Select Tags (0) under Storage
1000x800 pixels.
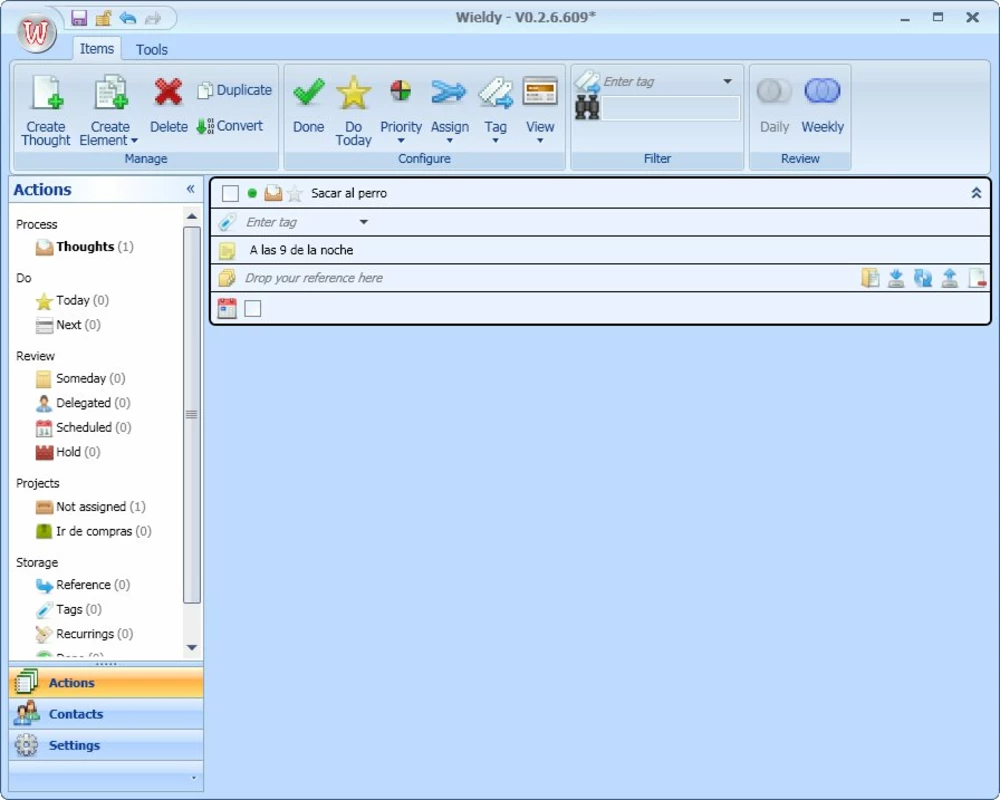69,610
